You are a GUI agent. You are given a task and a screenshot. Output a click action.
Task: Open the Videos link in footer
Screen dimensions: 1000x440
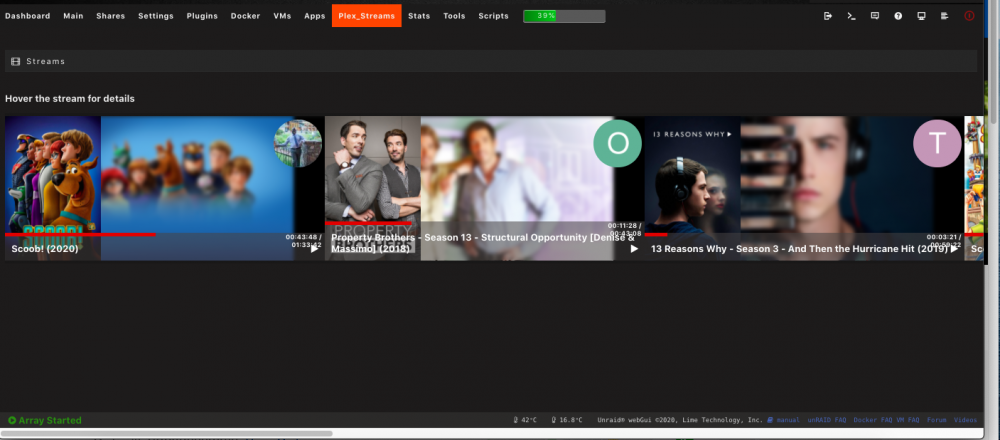(966, 420)
